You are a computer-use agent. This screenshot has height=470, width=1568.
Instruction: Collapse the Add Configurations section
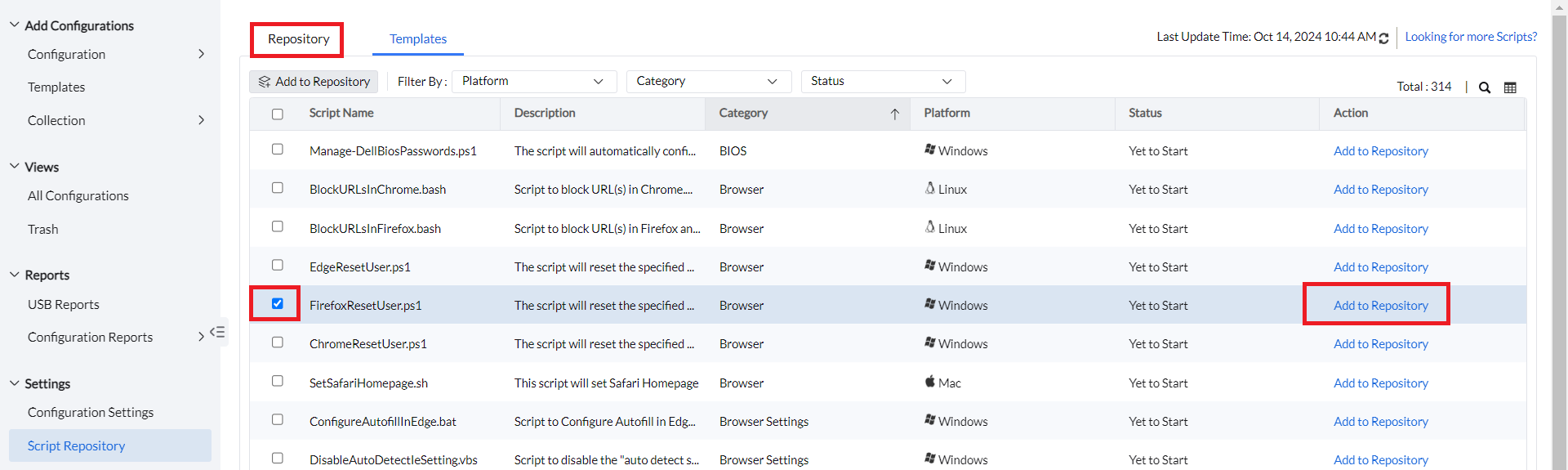point(14,25)
